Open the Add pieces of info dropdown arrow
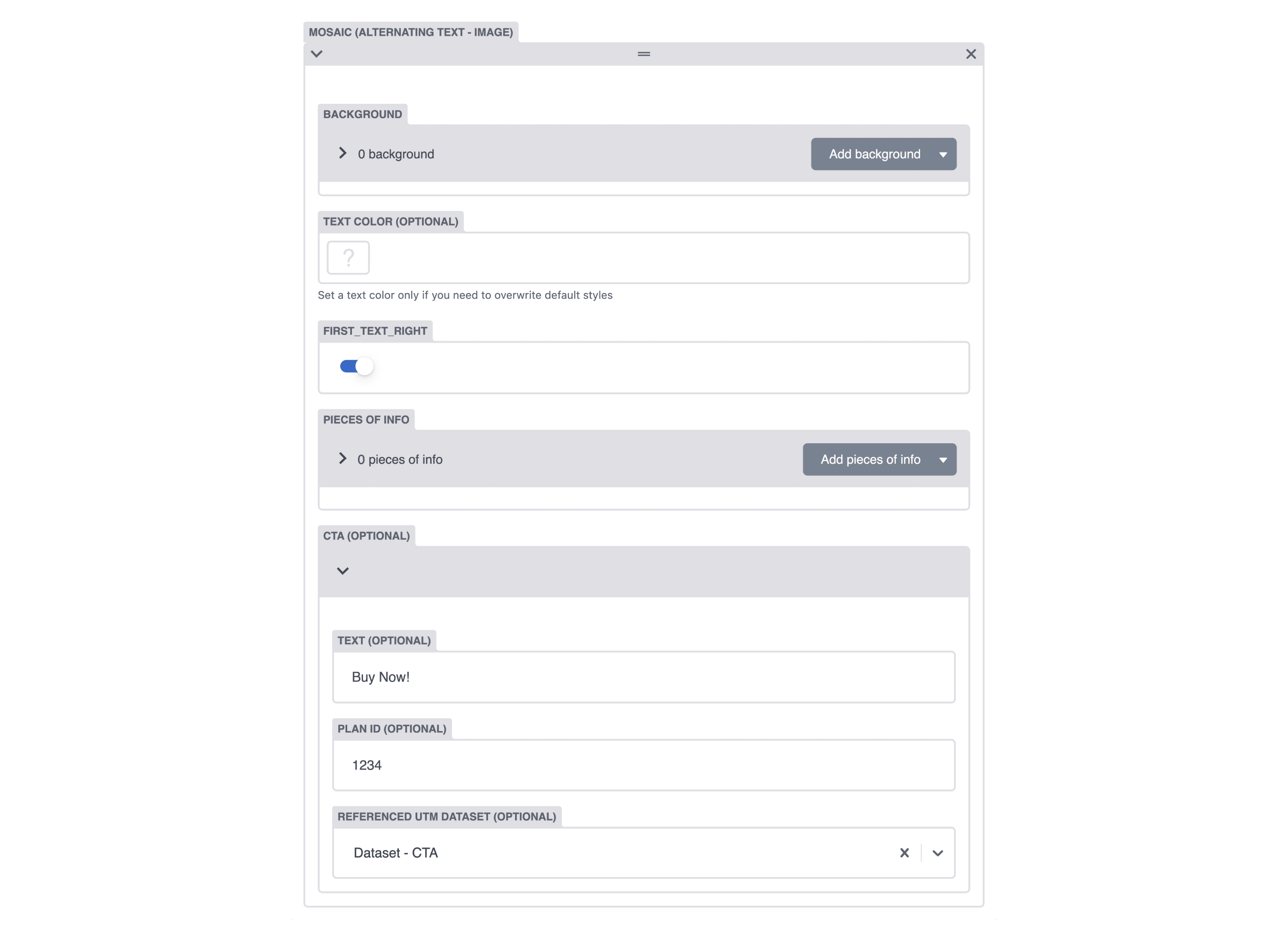Image resolution: width=1288 pixels, height=929 pixels. click(943, 460)
